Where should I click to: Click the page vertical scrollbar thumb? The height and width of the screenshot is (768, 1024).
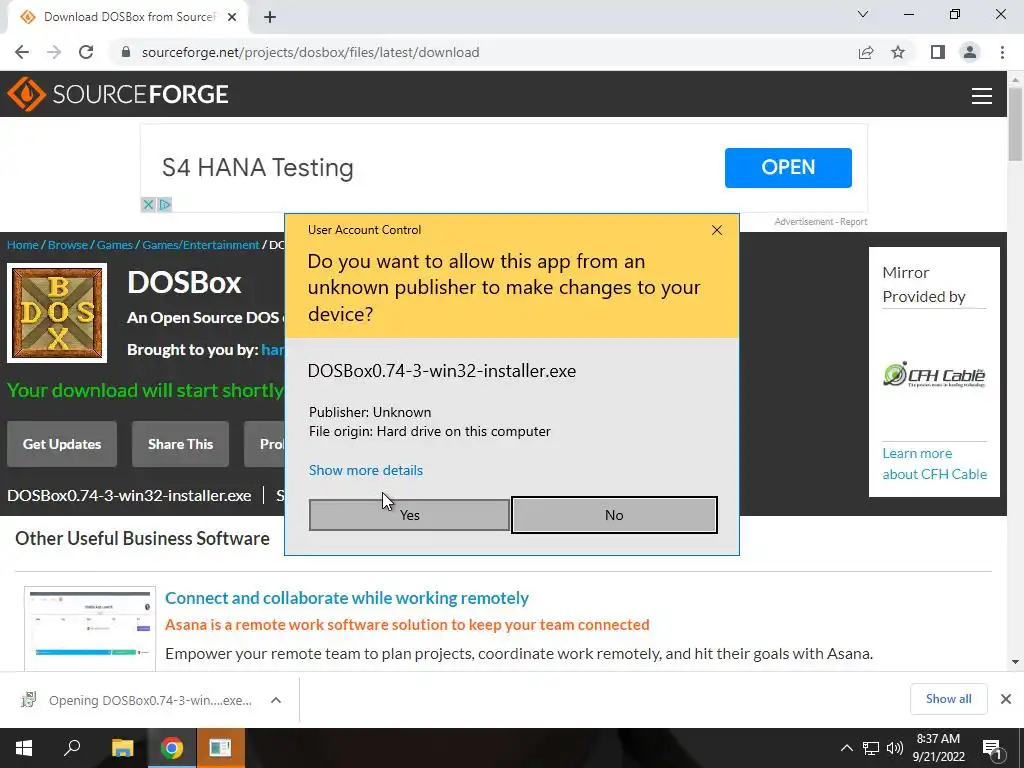[x=1015, y=123]
